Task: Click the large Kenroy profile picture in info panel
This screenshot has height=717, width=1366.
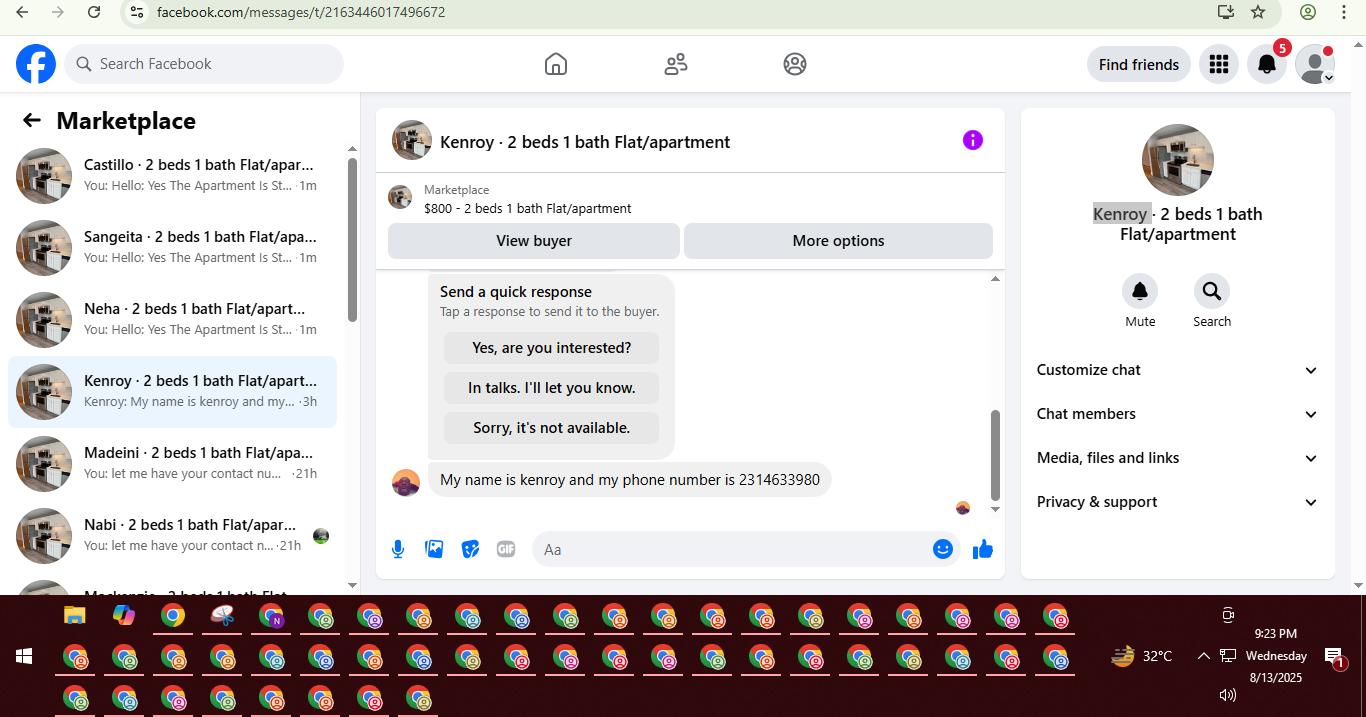Action: 1178,160
